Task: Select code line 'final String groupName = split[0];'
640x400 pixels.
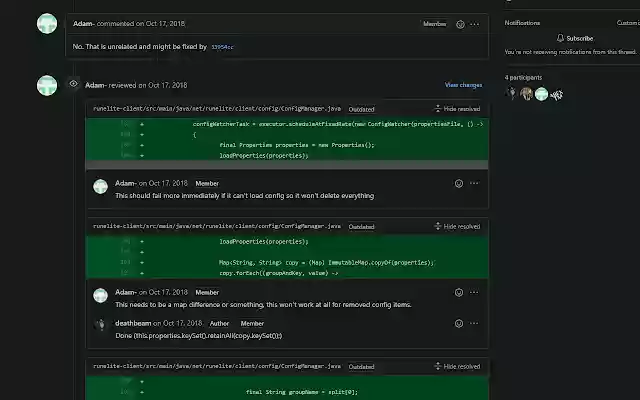Action: tap(302, 392)
